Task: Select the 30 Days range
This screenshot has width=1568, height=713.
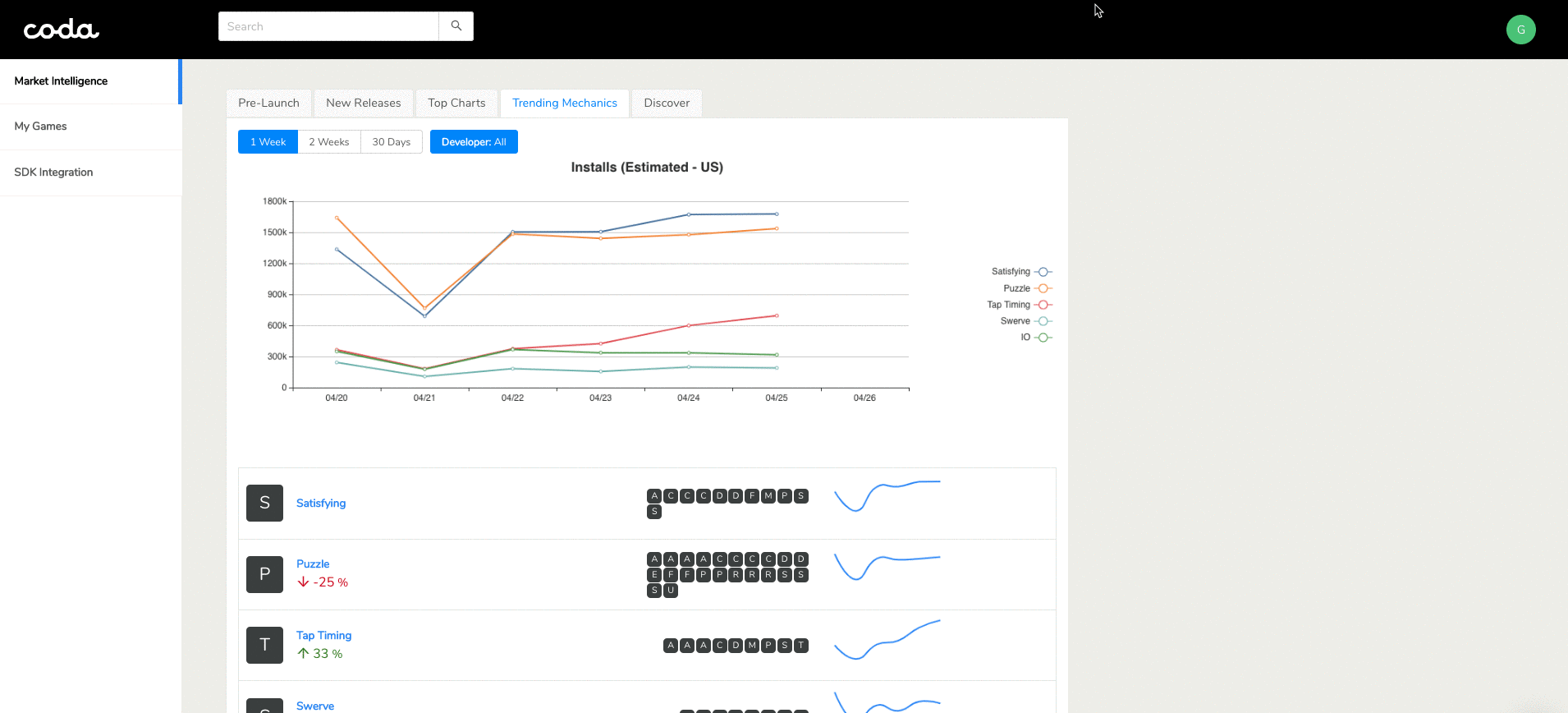Action: point(392,142)
